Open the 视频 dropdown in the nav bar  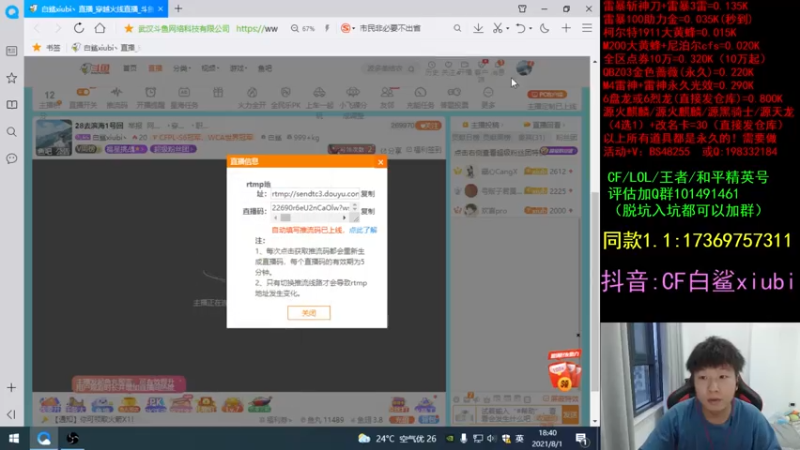[x=210, y=68]
